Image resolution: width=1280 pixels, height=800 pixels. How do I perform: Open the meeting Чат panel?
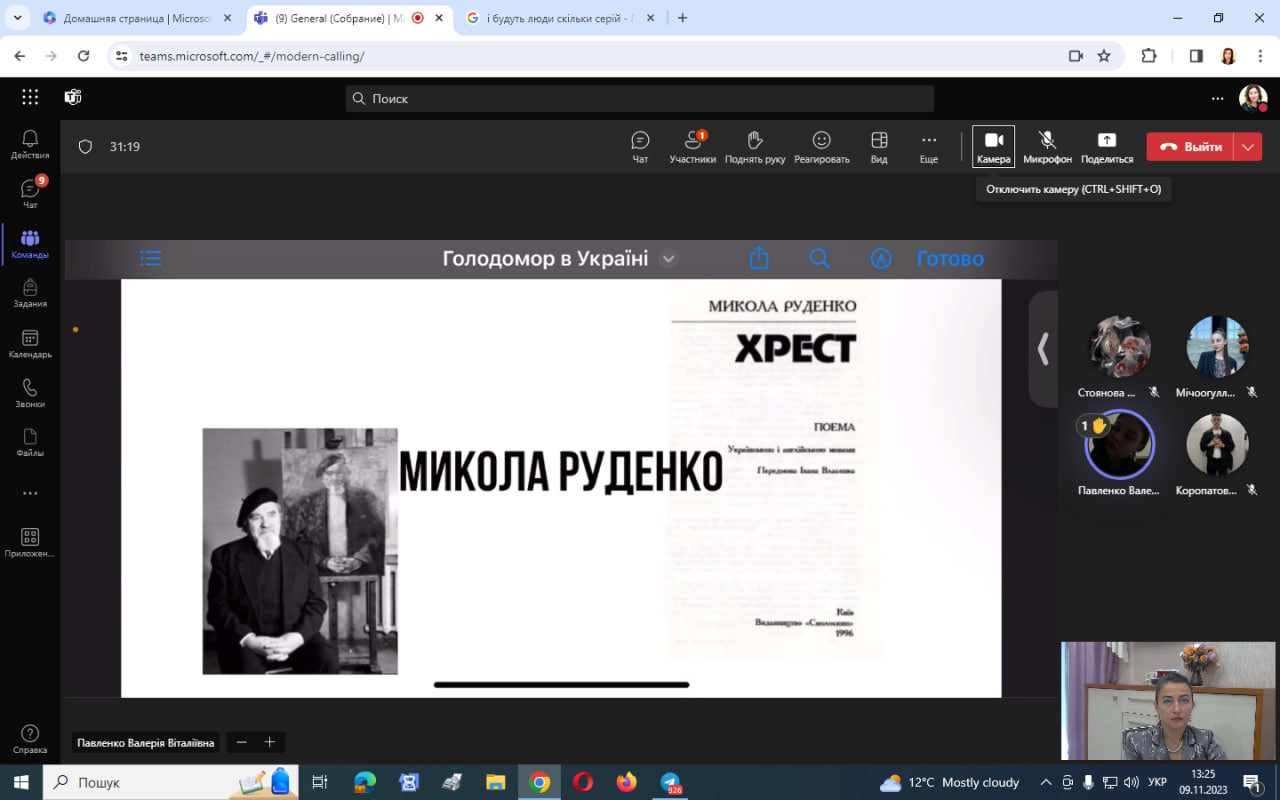(640, 147)
